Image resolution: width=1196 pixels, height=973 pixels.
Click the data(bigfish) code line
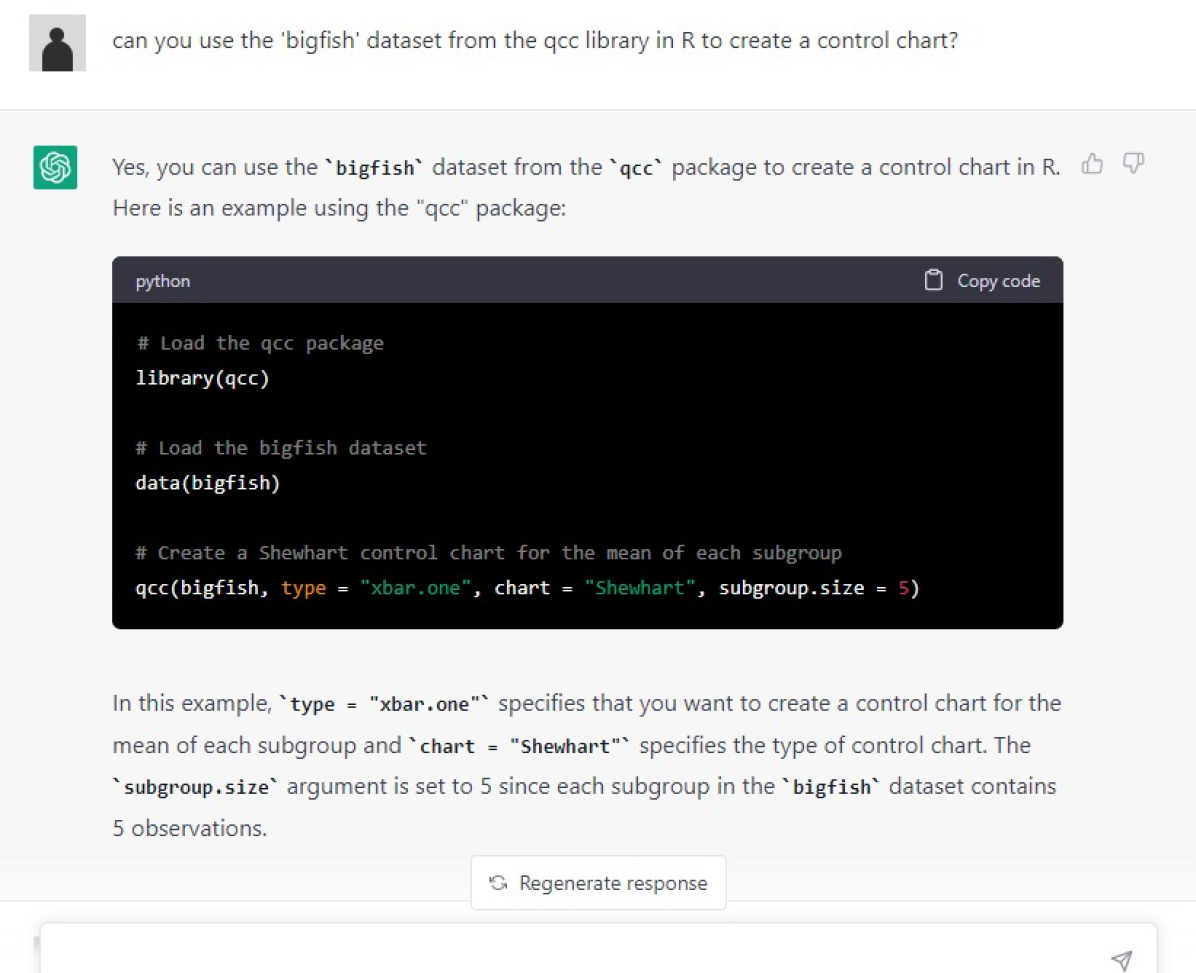(207, 484)
